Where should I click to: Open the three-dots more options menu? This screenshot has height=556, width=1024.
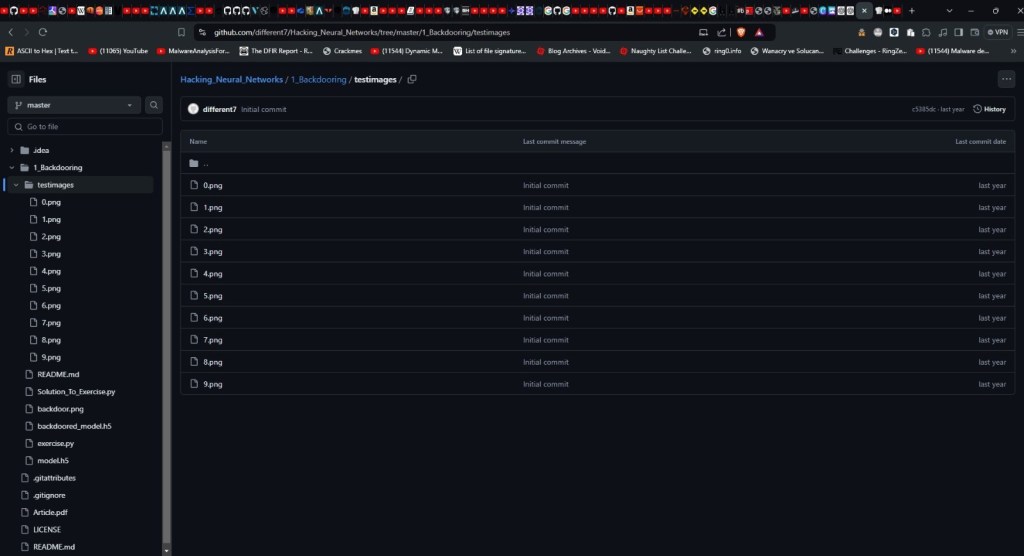pos(1005,79)
